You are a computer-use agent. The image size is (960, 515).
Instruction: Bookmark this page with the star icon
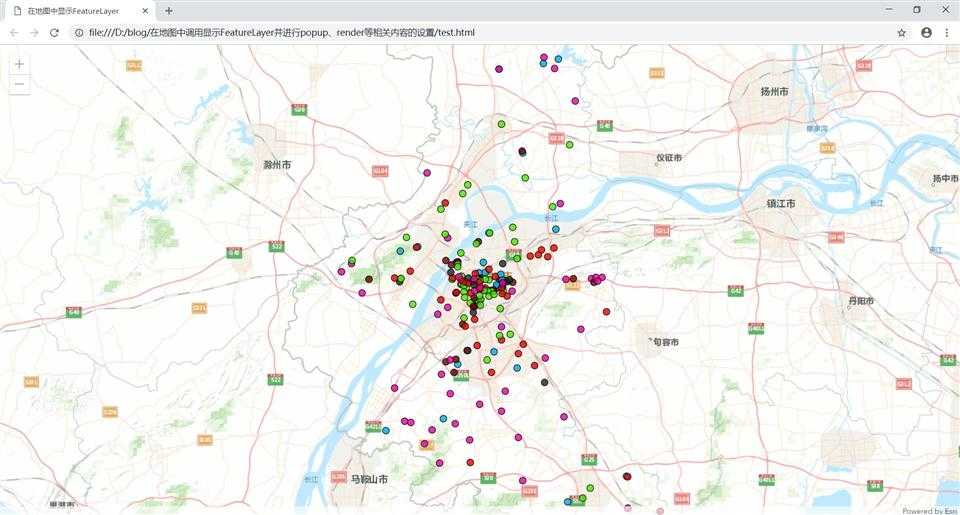click(901, 32)
